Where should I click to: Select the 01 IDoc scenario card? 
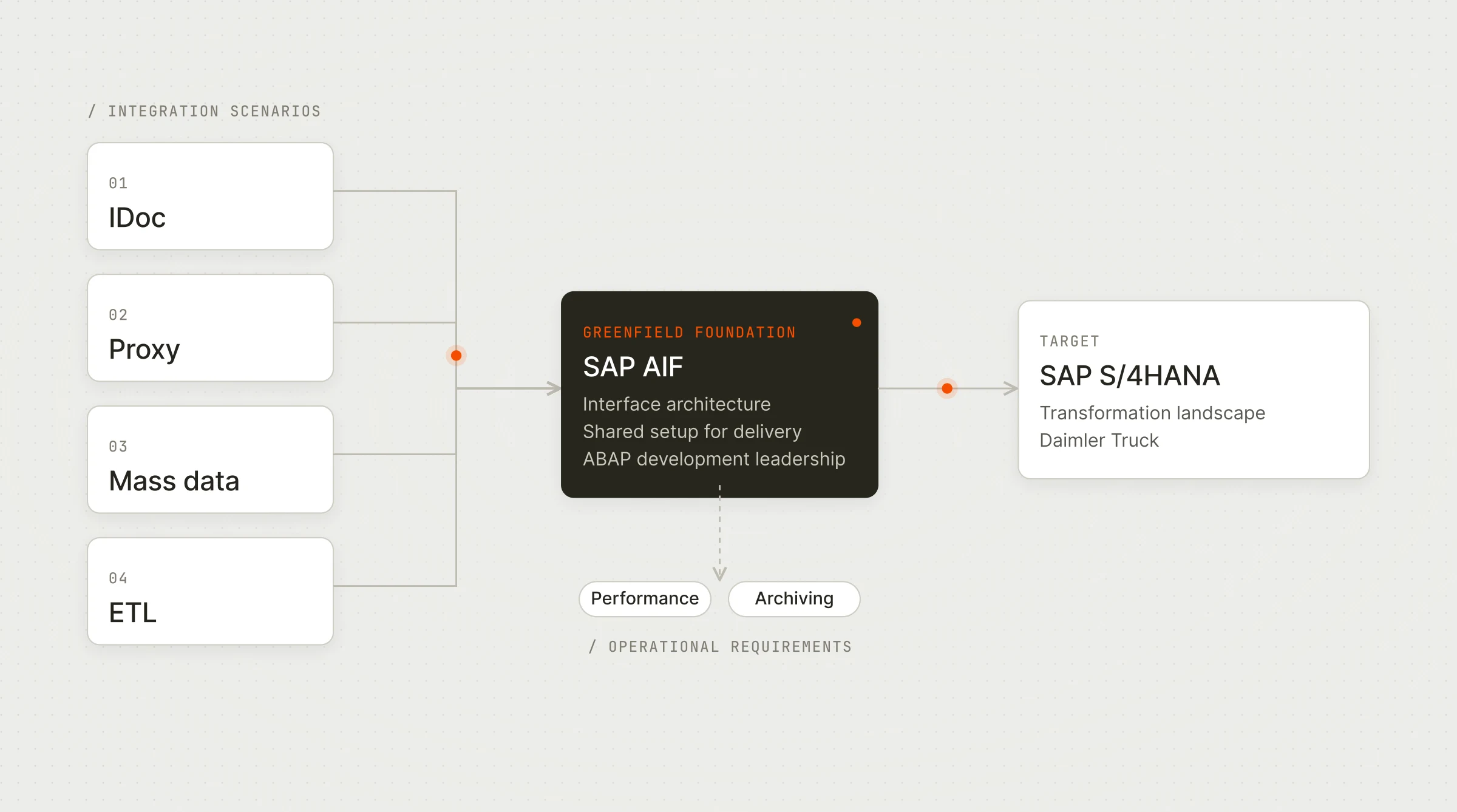[x=210, y=196]
